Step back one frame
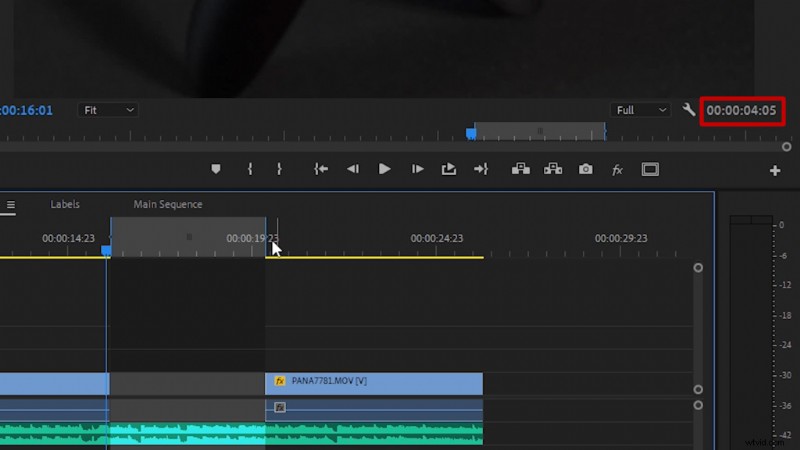 [x=353, y=169]
